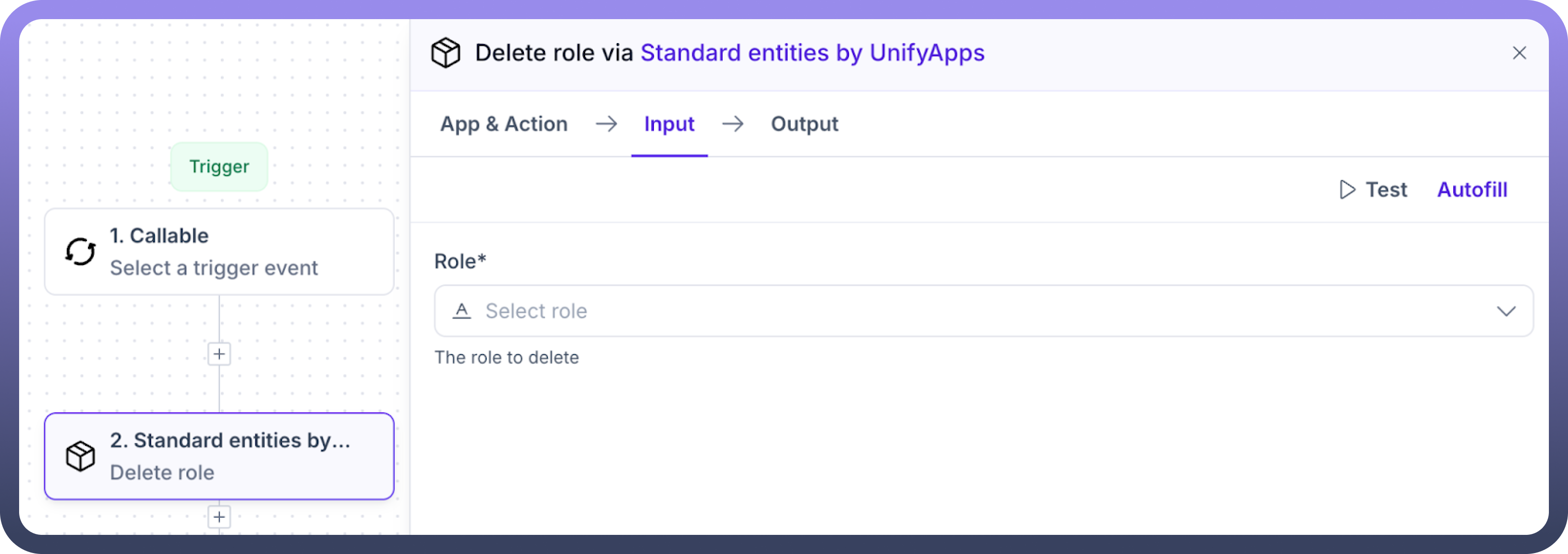Switch to the App & Action tab
The height and width of the screenshot is (554, 1568).
(503, 124)
